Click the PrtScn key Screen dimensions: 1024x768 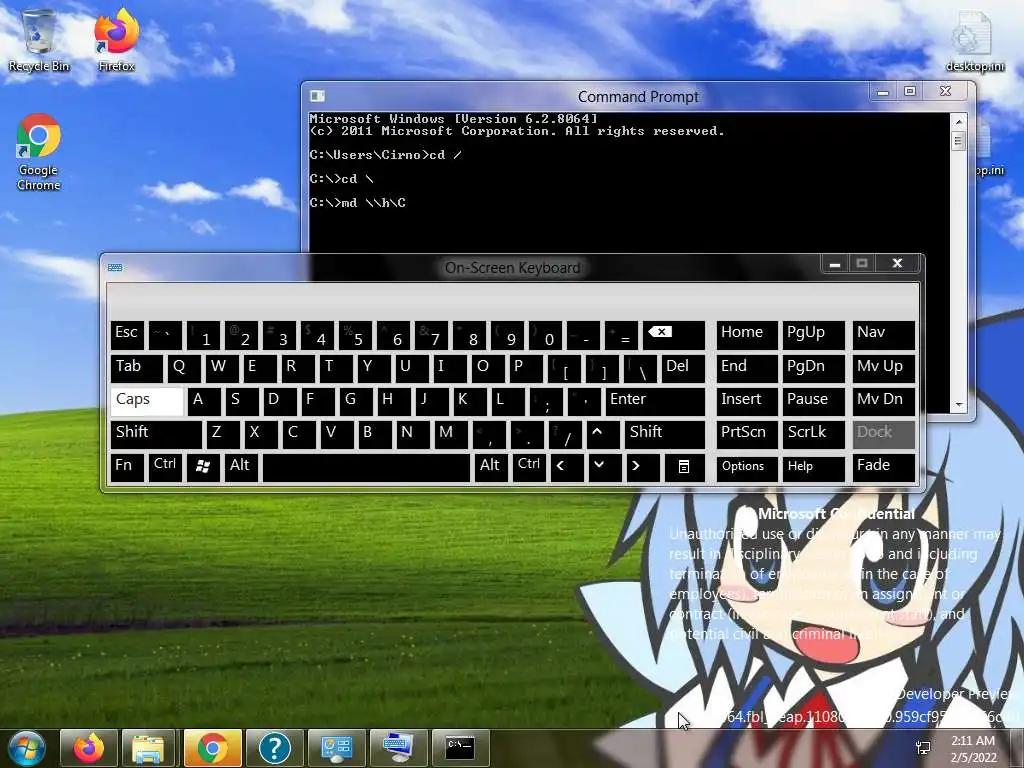point(747,434)
